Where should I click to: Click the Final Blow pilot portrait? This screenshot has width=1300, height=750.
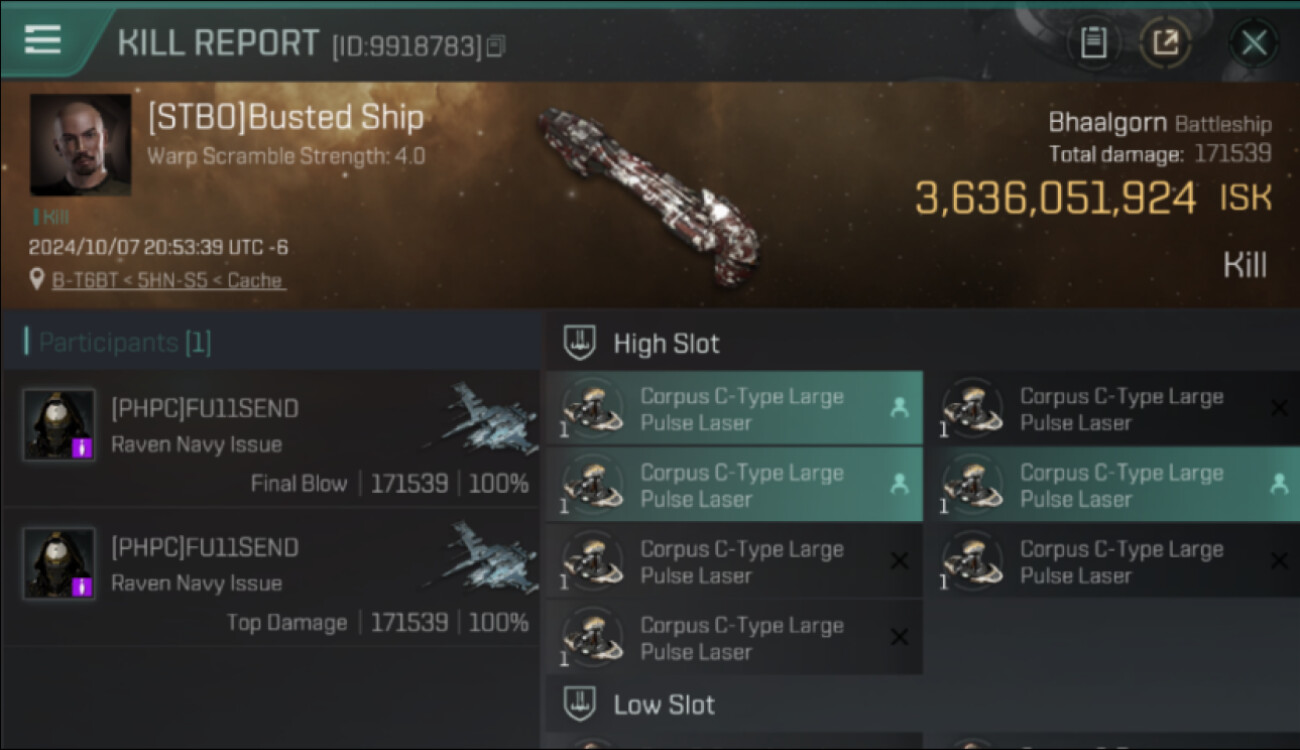point(59,425)
